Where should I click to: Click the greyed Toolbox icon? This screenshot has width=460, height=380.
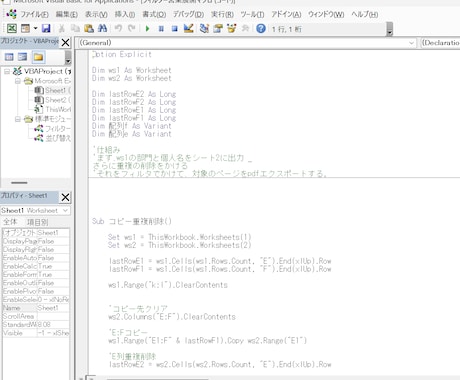pyautogui.click(x=245, y=28)
